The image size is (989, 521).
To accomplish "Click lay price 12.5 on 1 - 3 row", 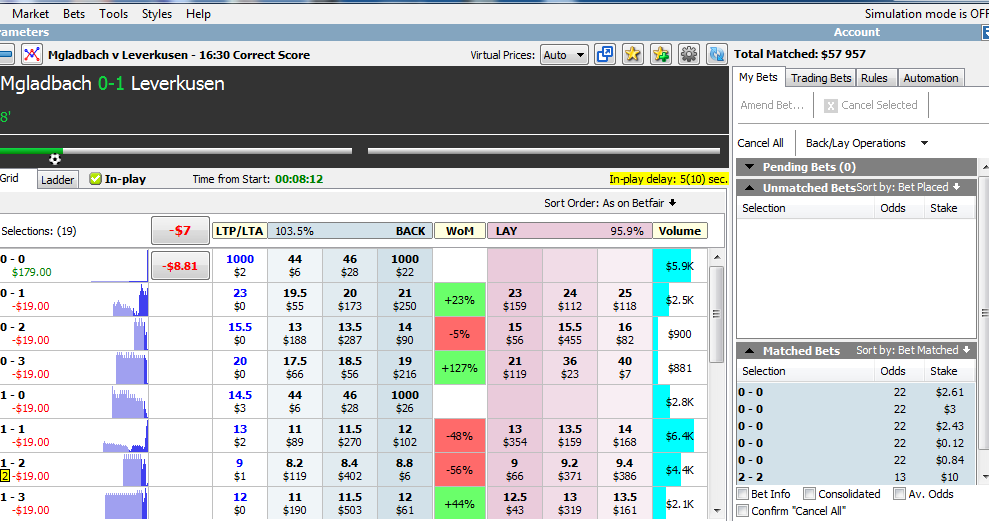I will [515, 503].
